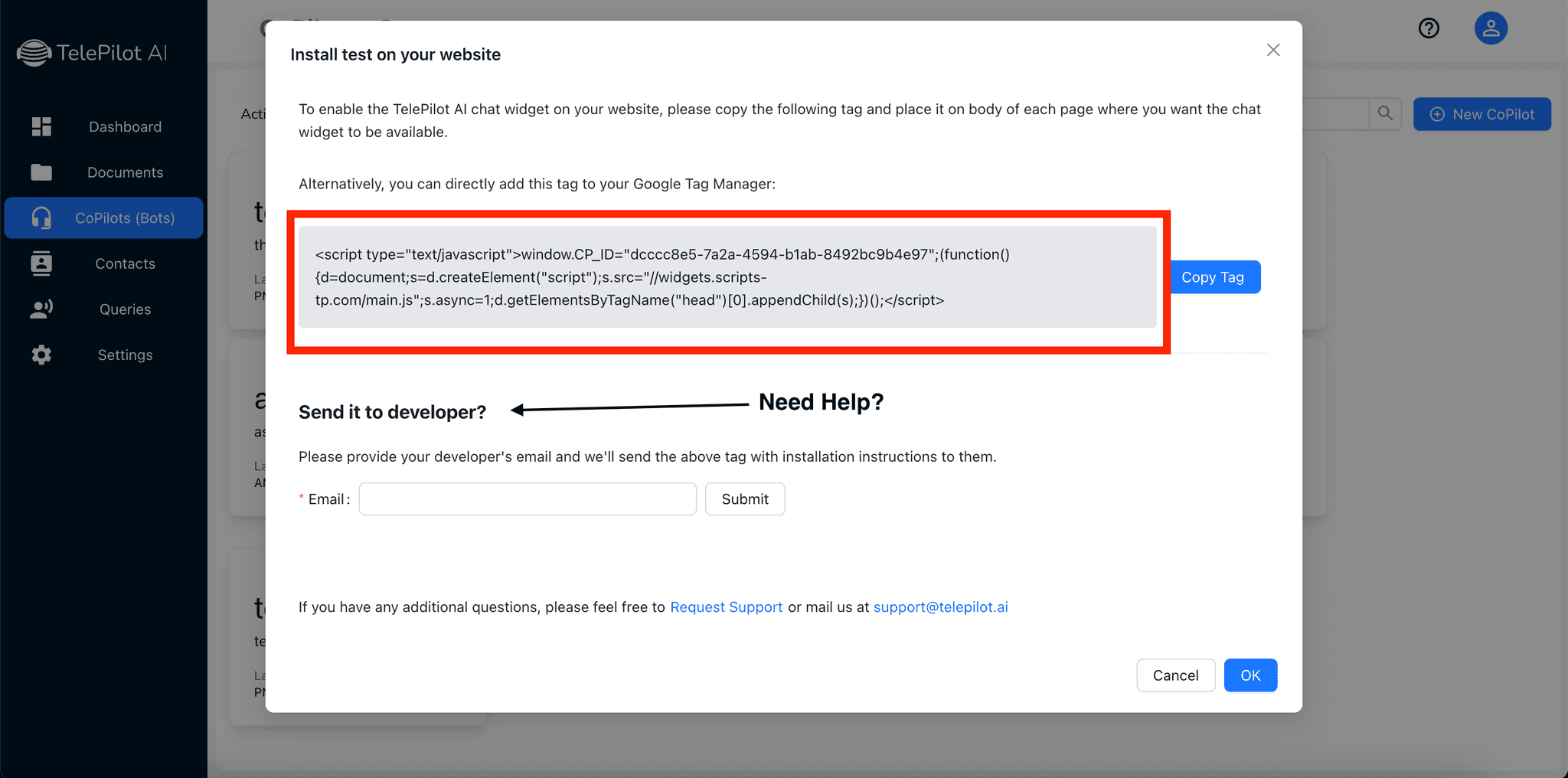Open the help question mark icon
This screenshot has height=778, width=1568.
[1429, 28]
